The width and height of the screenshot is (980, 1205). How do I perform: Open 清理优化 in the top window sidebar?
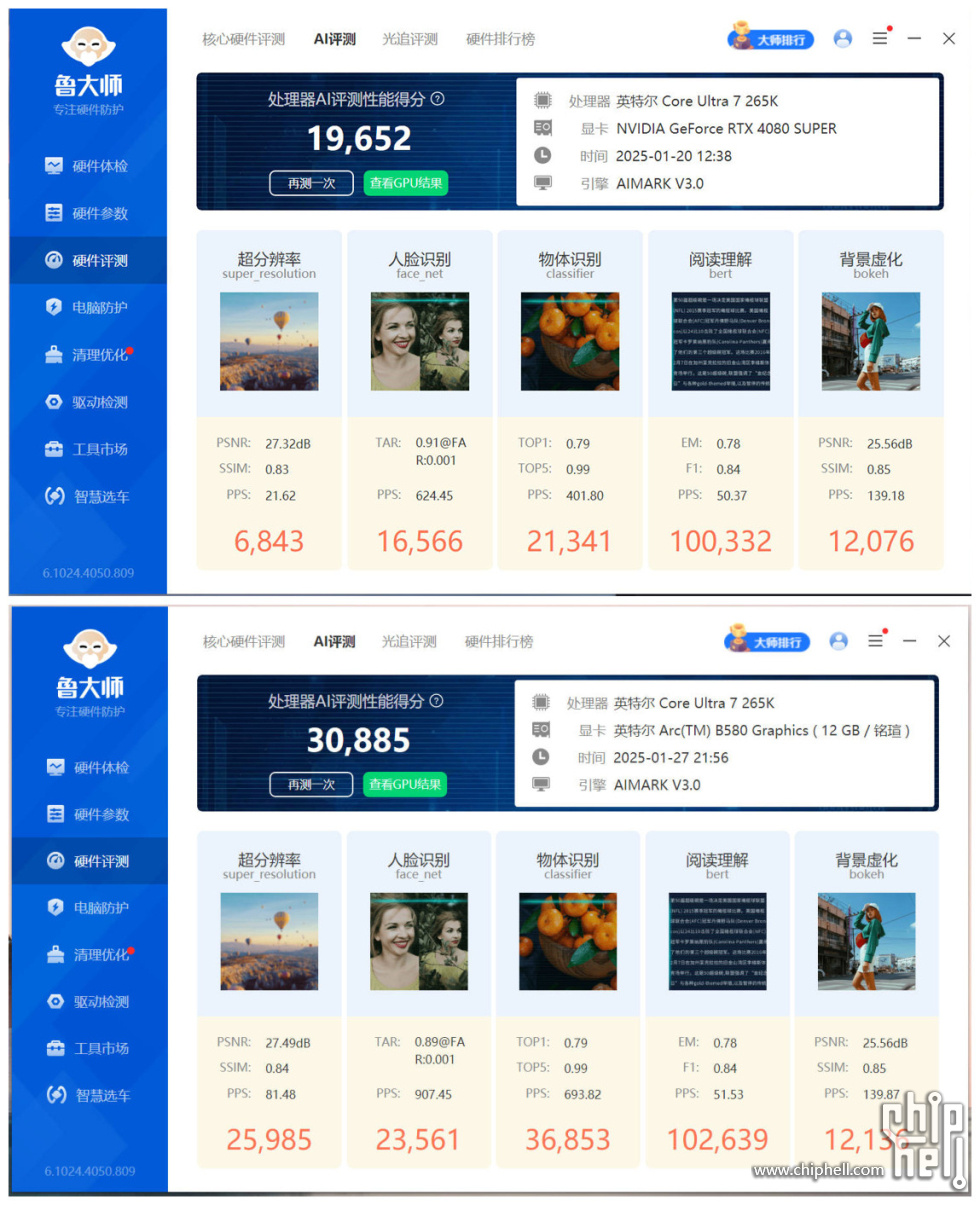tap(87, 355)
